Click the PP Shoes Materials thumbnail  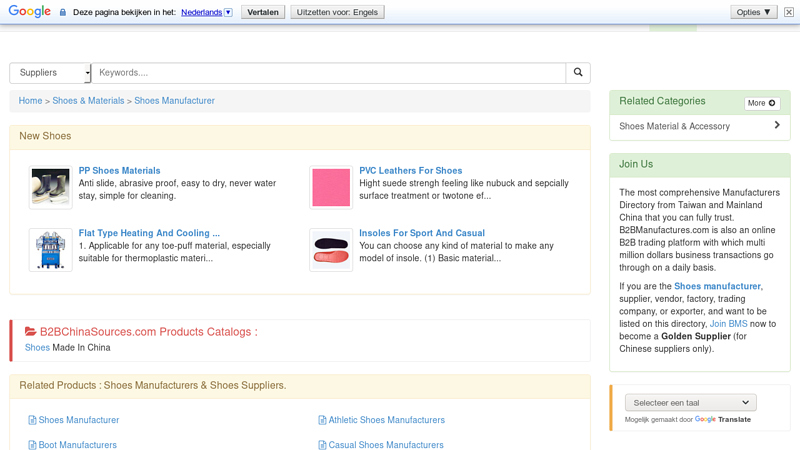pos(51,187)
